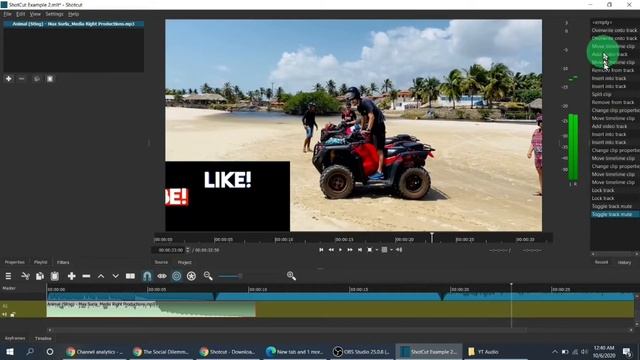This screenshot has height=360, width=640.
Task: Open the View menu
Action: pos(35,14)
